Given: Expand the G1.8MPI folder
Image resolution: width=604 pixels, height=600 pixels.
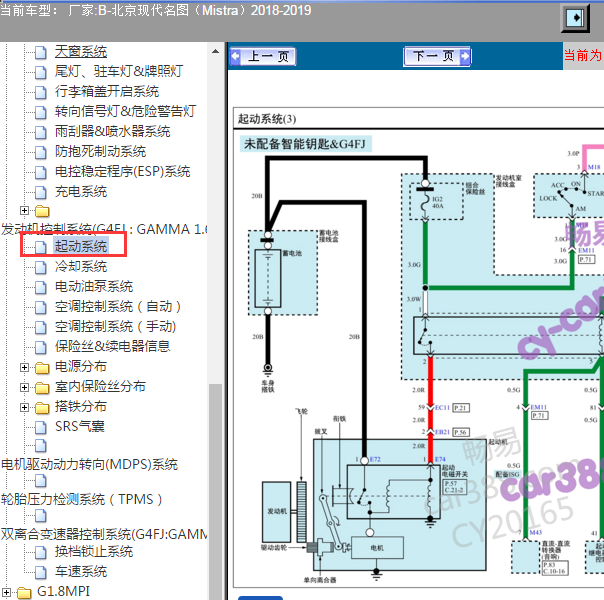Looking at the screenshot, I should pyautogui.click(x=7, y=592).
